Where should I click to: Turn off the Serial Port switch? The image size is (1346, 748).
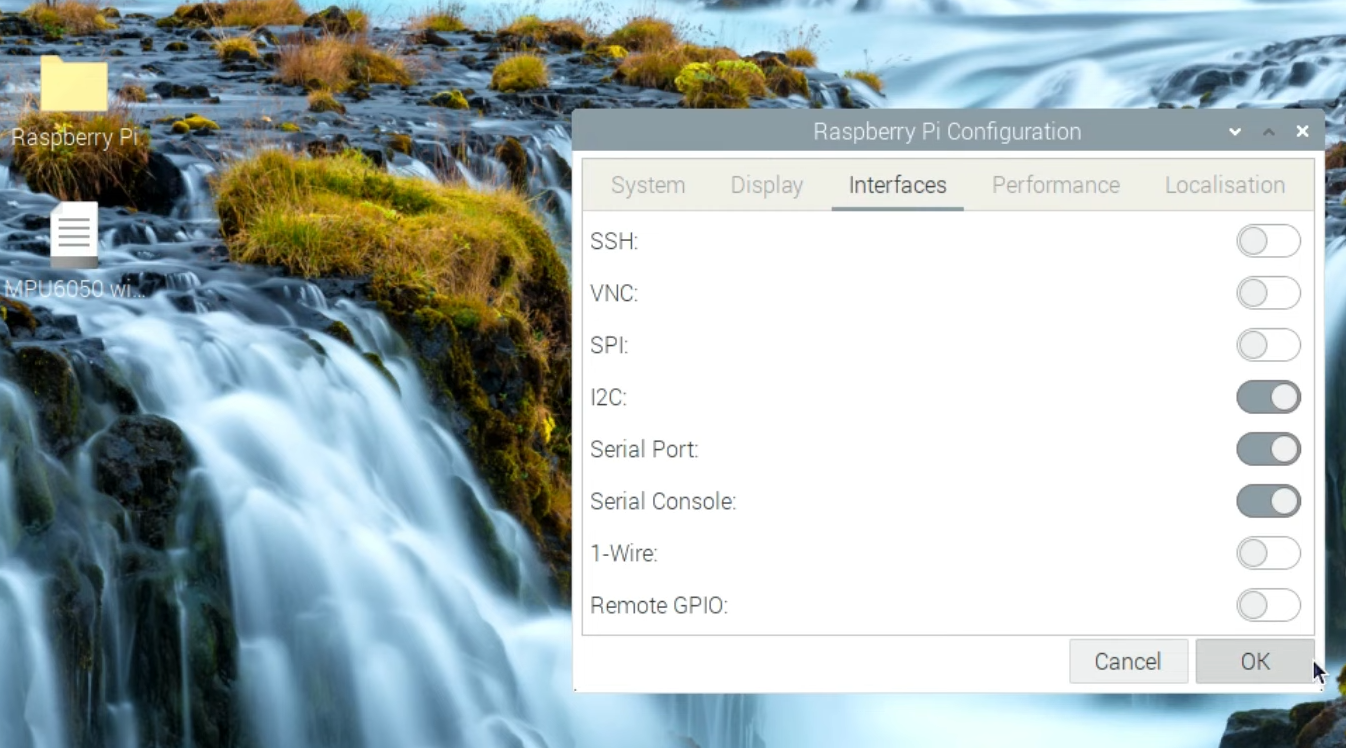tap(1268, 449)
